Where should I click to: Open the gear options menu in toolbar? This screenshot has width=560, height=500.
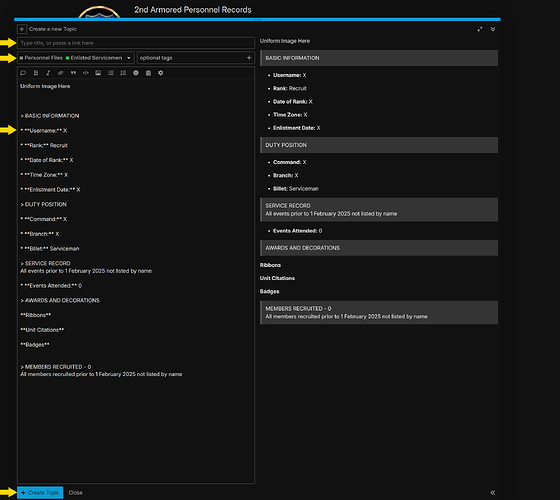(x=161, y=73)
